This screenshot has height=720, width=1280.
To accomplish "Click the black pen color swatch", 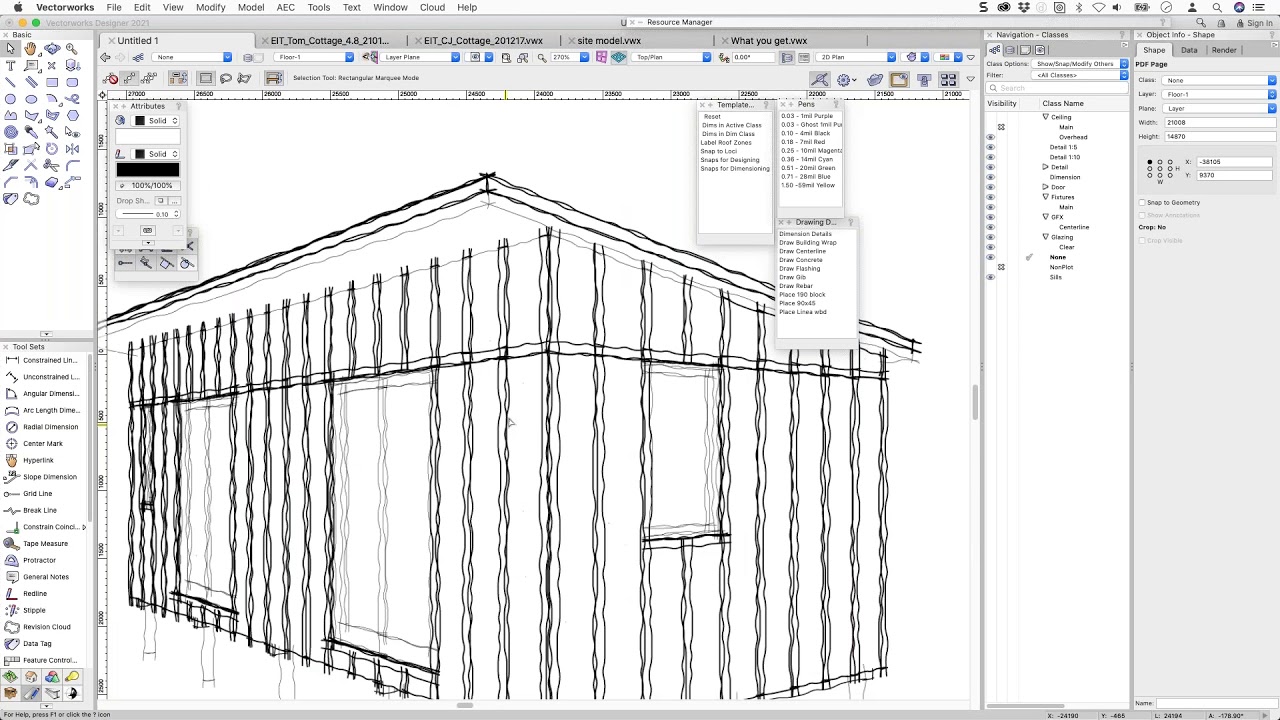I will click(148, 169).
